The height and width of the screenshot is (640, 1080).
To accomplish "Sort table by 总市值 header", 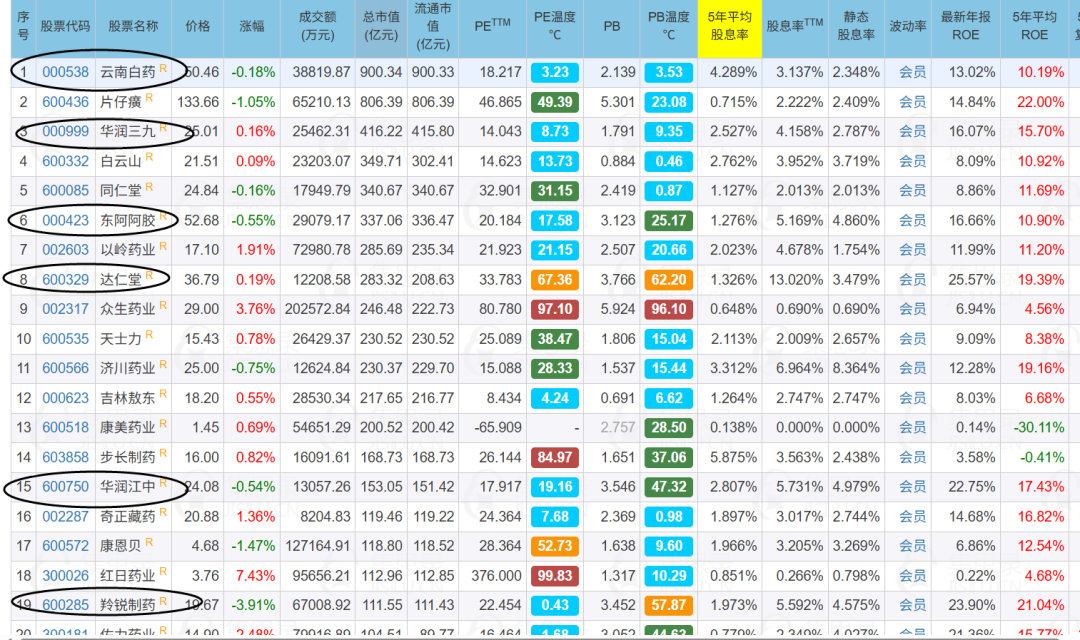I will 382,28.
